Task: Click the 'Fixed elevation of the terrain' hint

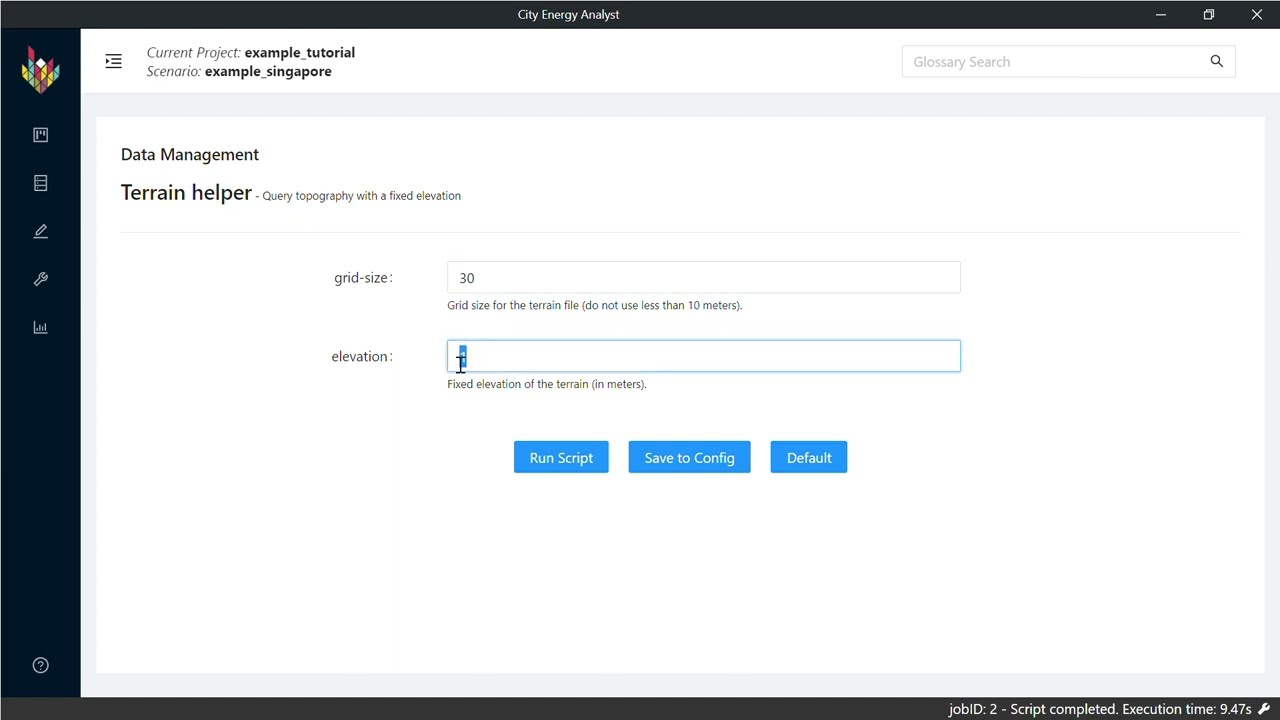Action: click(x=547, y=384)
